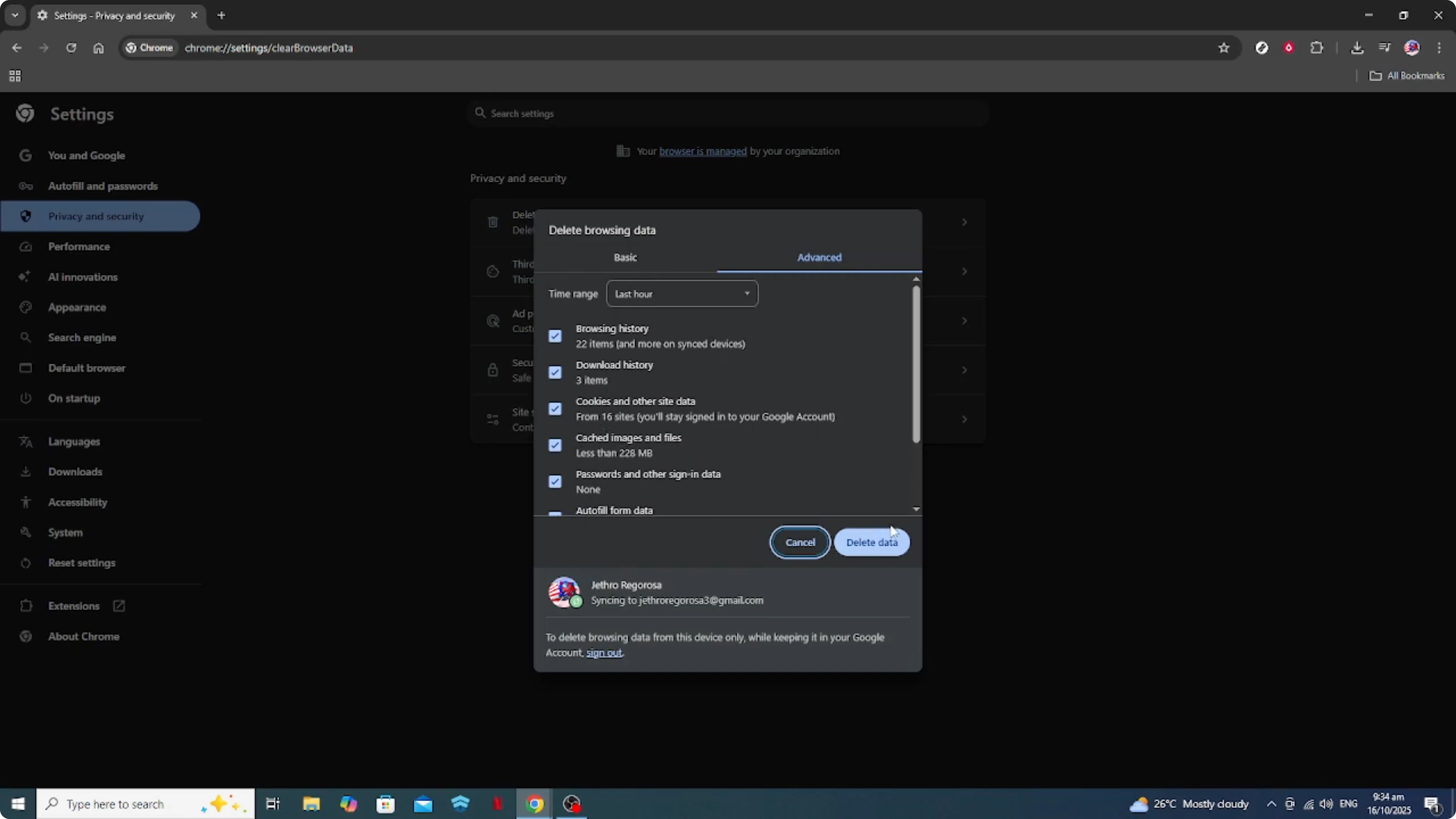The width and height of the screenshot is (1456, 819).
Task: Click the sign out link
Action: pyautogui.click(x=604, y=653)
